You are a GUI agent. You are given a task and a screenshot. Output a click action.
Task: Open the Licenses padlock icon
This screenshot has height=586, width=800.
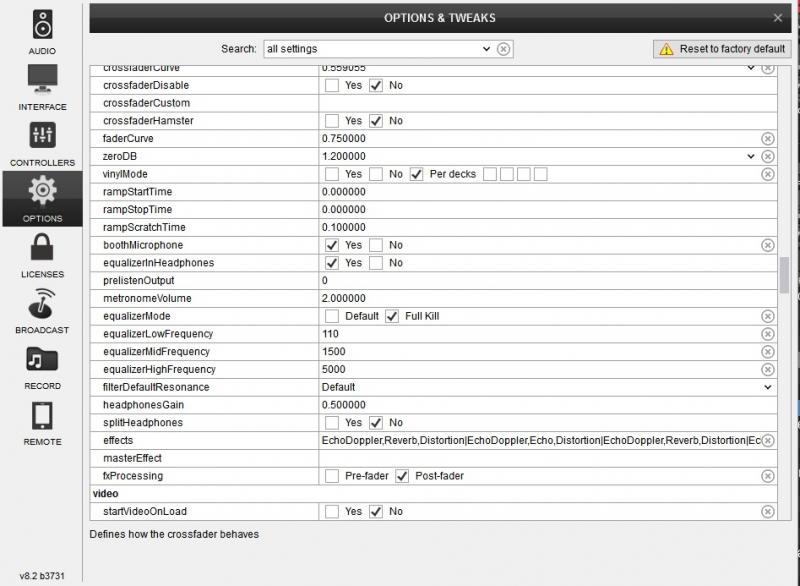pyautogui.click(x=42, y=247)
